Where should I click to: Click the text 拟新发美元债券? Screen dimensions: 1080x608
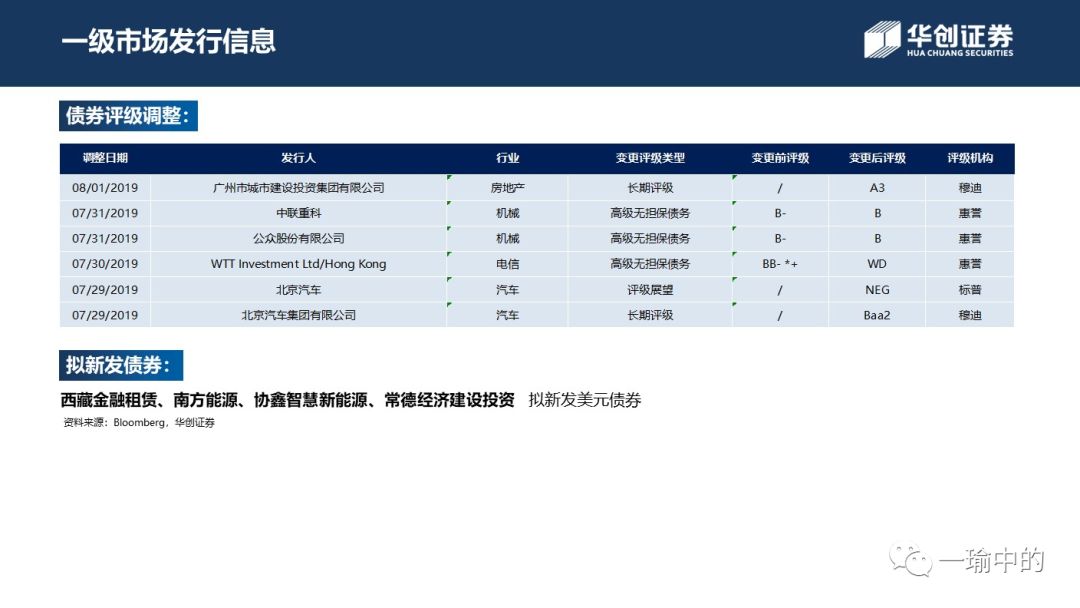click(585, 400)
